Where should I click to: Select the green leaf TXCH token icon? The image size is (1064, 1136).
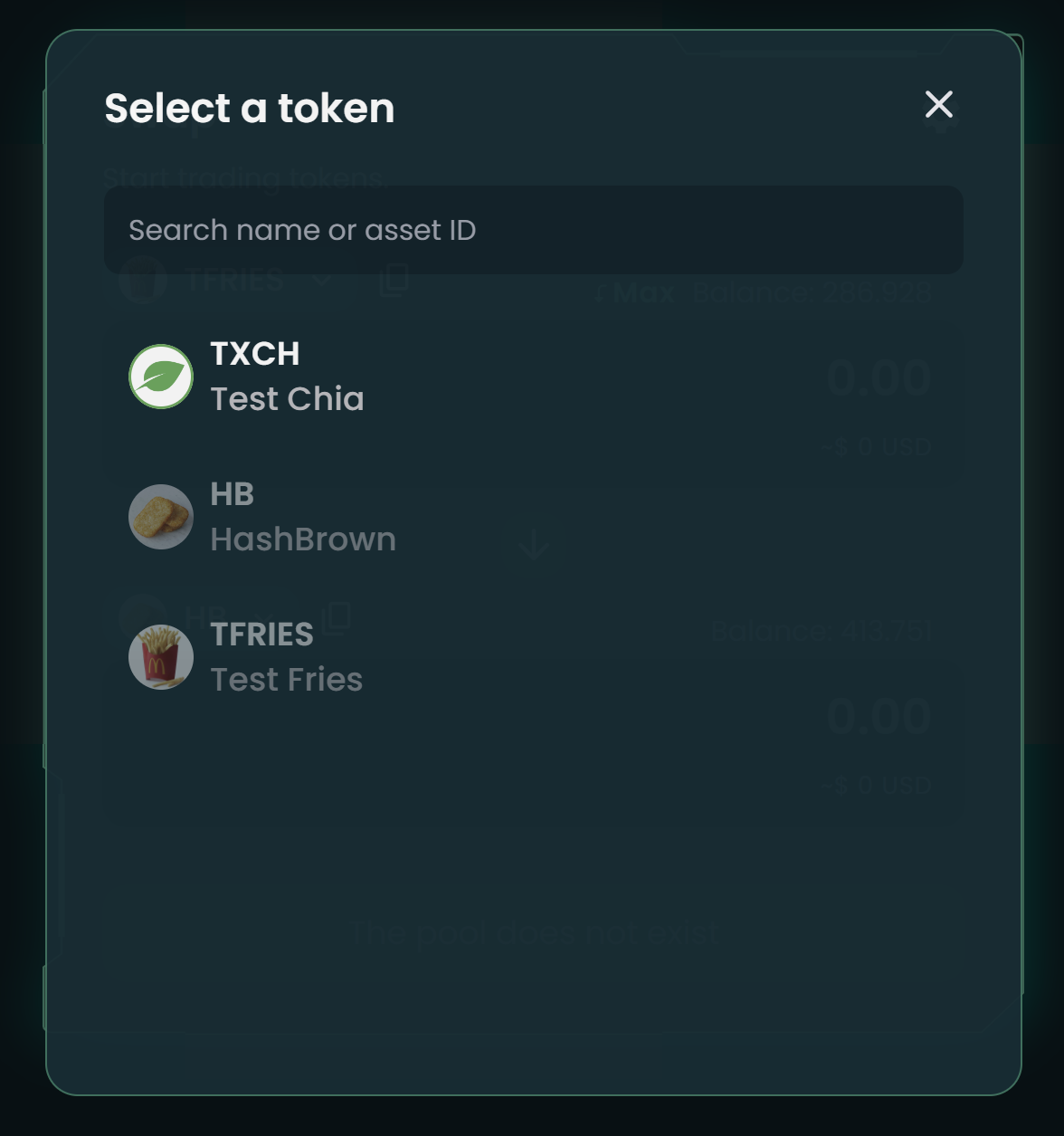click(x=161, y=377)
